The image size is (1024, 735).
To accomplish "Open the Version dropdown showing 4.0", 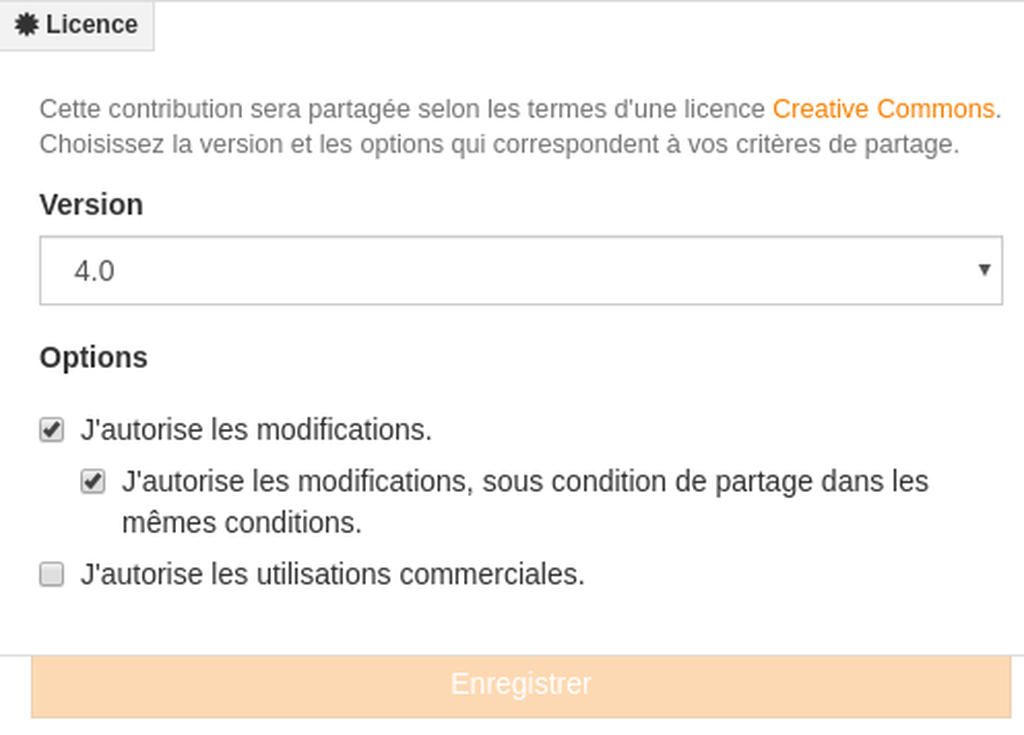I will [520, 270].
